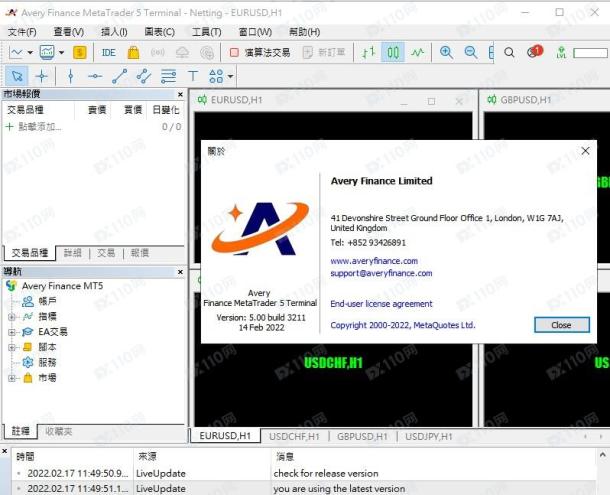610x495 pixels.
Task: Open the 插入(I) menu
Action: [x=114, y=32]
